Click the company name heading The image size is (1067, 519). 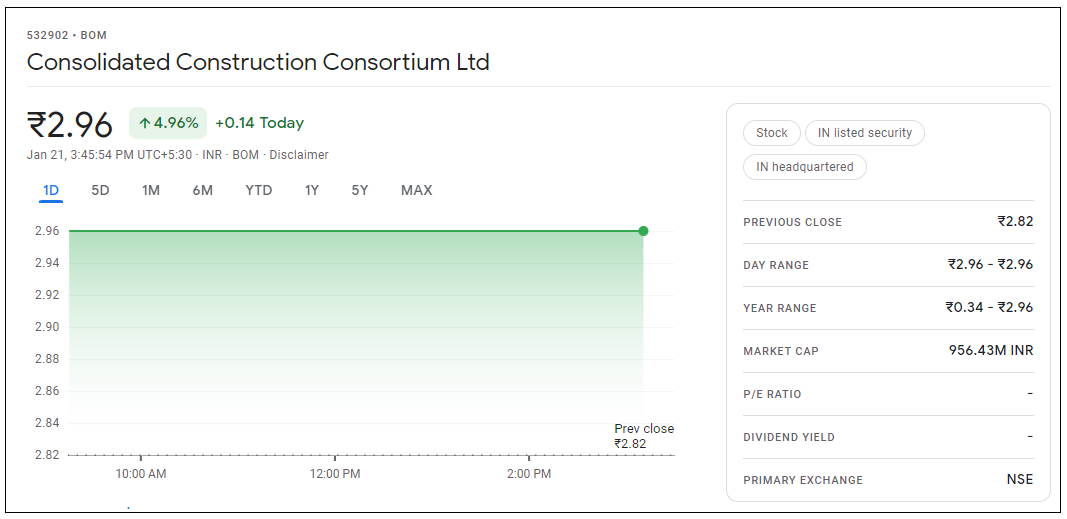coord(258,62)
